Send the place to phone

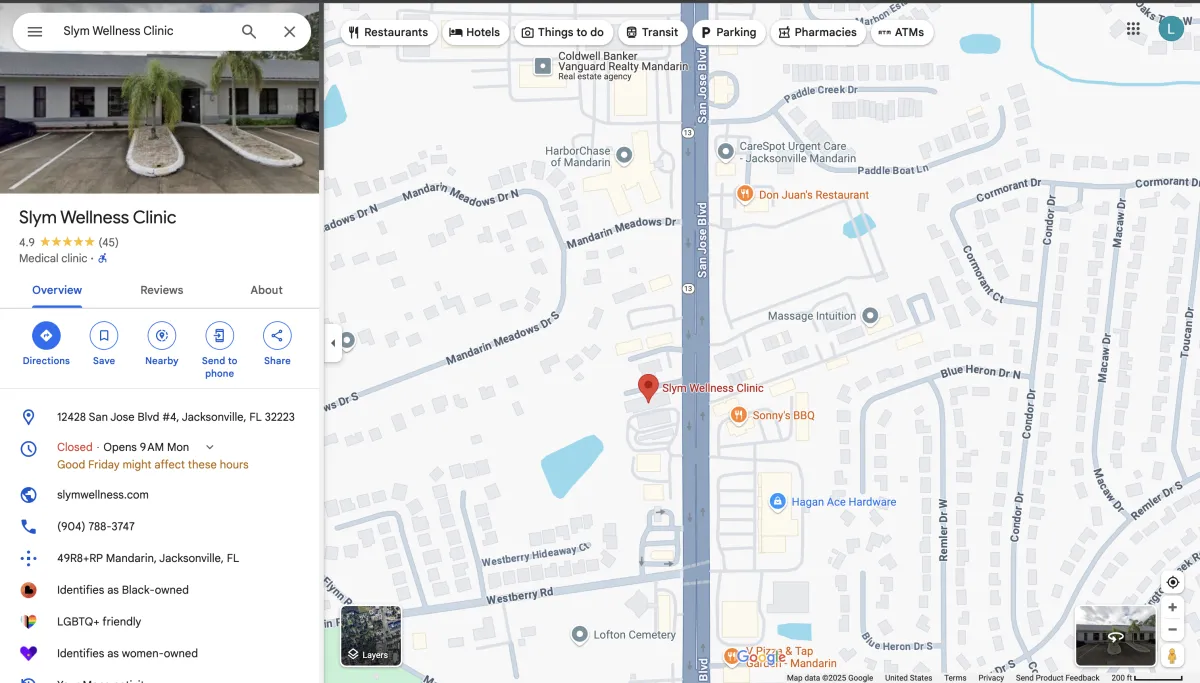point(219,350)
